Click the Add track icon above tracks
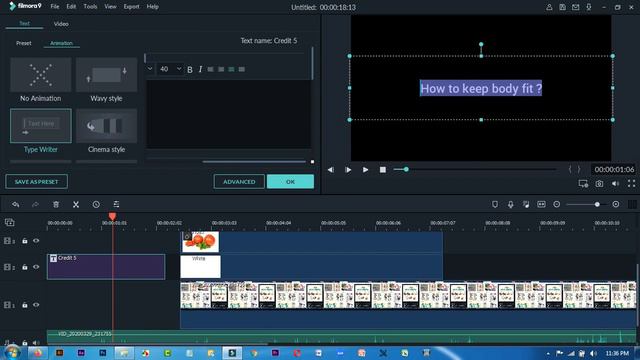The image size is (640, 360). point(10,222)
